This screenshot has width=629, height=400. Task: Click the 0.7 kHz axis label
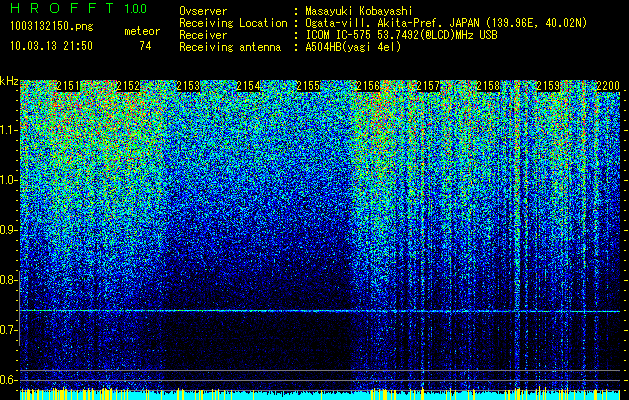pyautogui.click(x=8, y=330)
